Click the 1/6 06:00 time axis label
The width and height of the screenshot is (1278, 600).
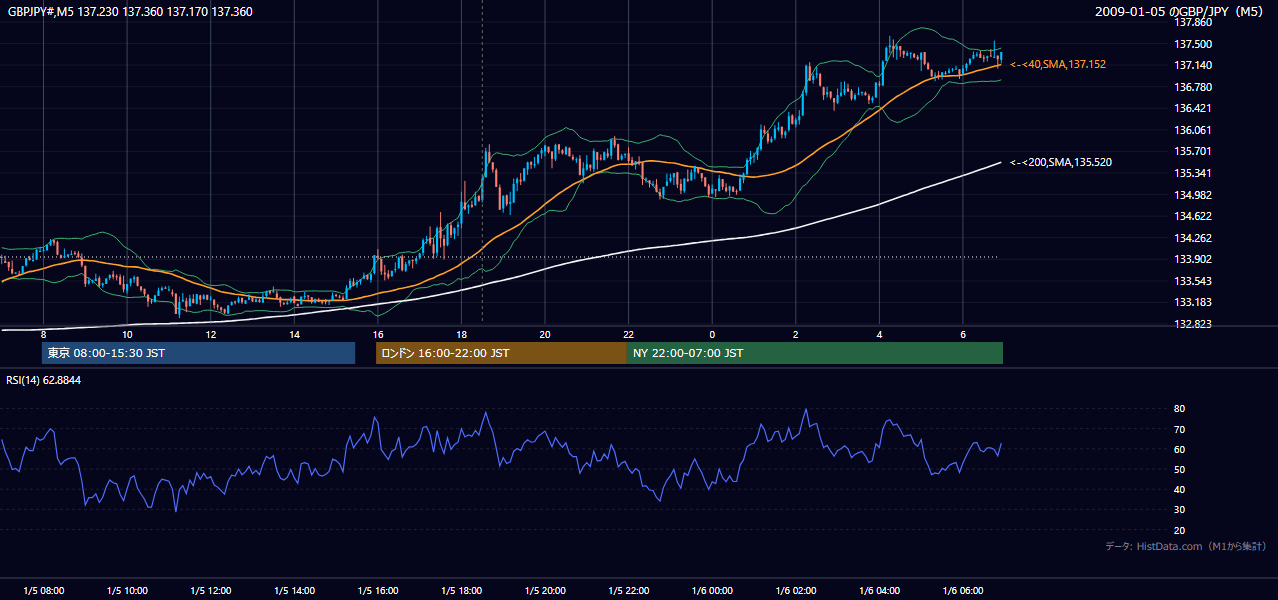point(963,591)
